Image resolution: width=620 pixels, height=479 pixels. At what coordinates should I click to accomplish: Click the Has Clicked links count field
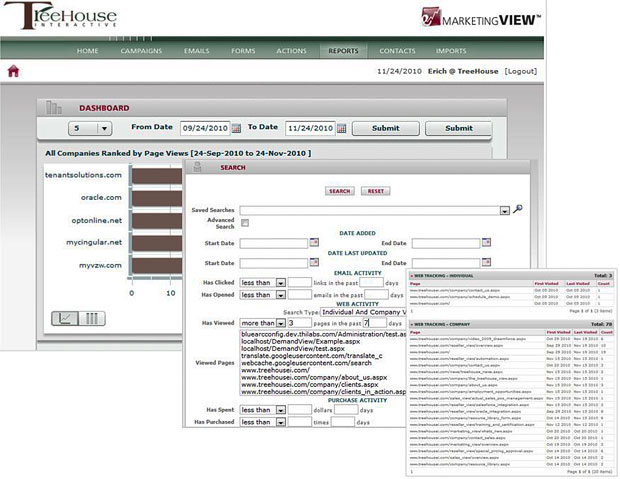[299, 283]
